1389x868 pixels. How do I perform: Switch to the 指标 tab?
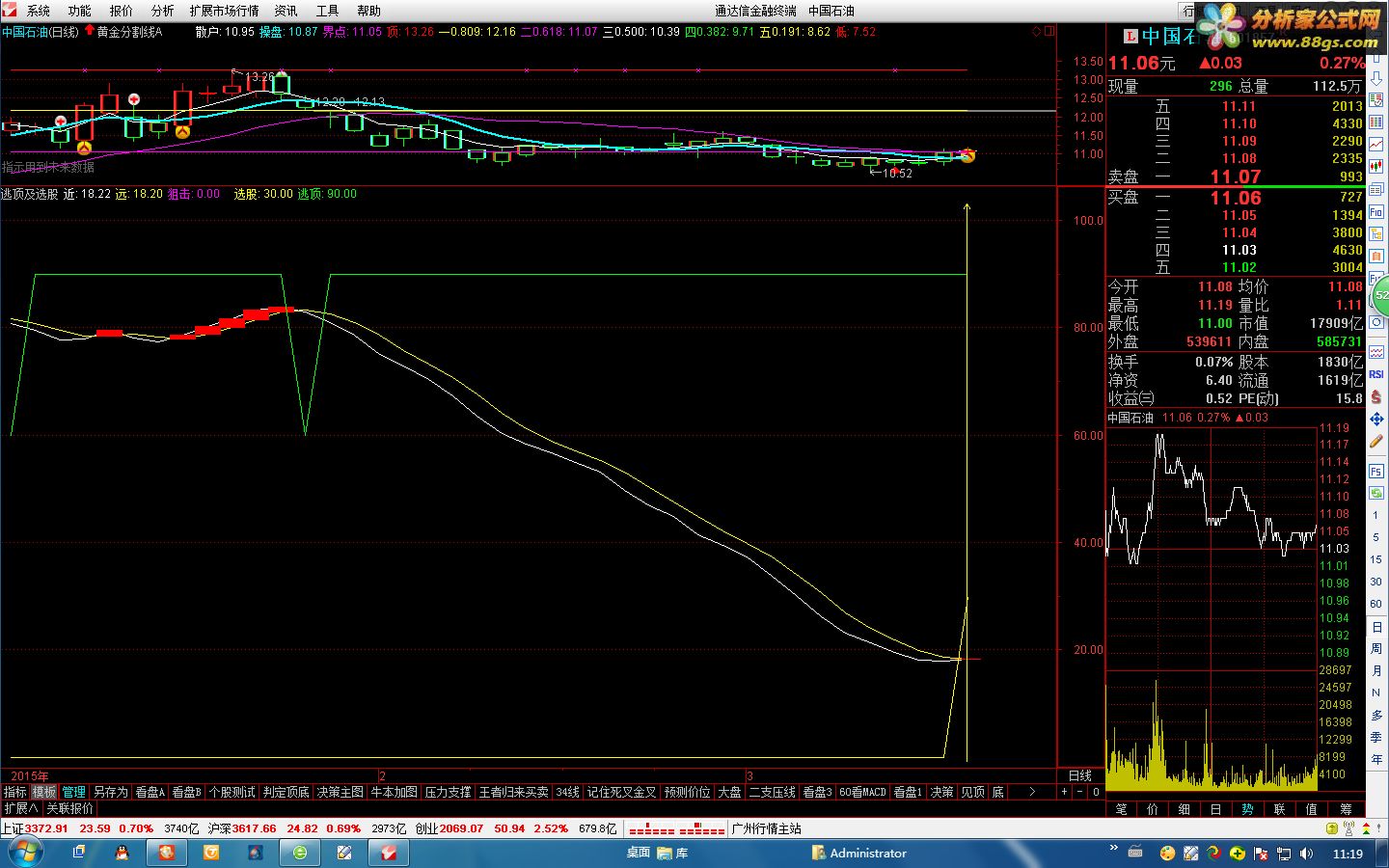point(15,792)
